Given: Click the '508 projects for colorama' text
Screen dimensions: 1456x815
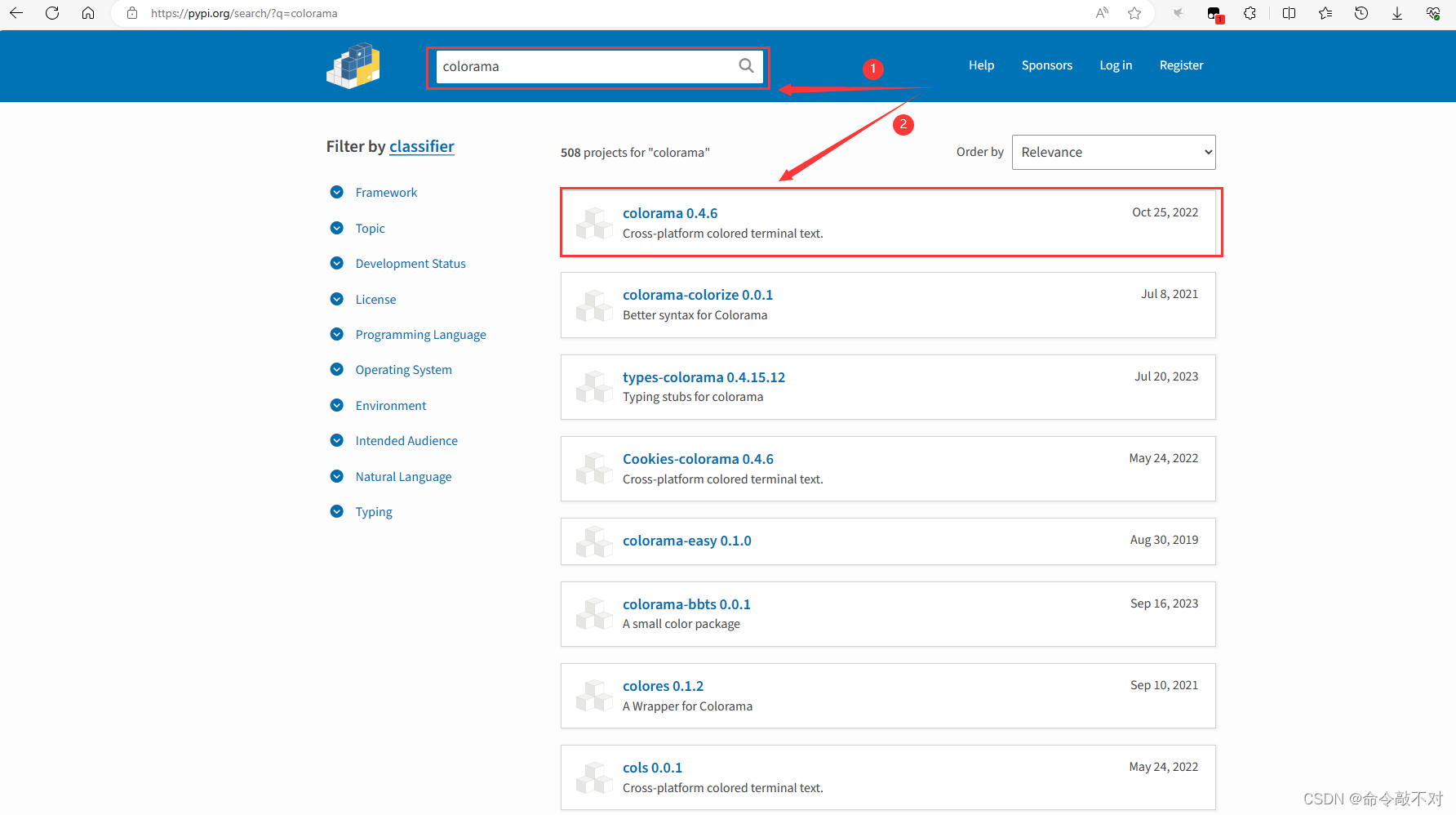Looking at the screenshot, I should click(x=635, y=153).
